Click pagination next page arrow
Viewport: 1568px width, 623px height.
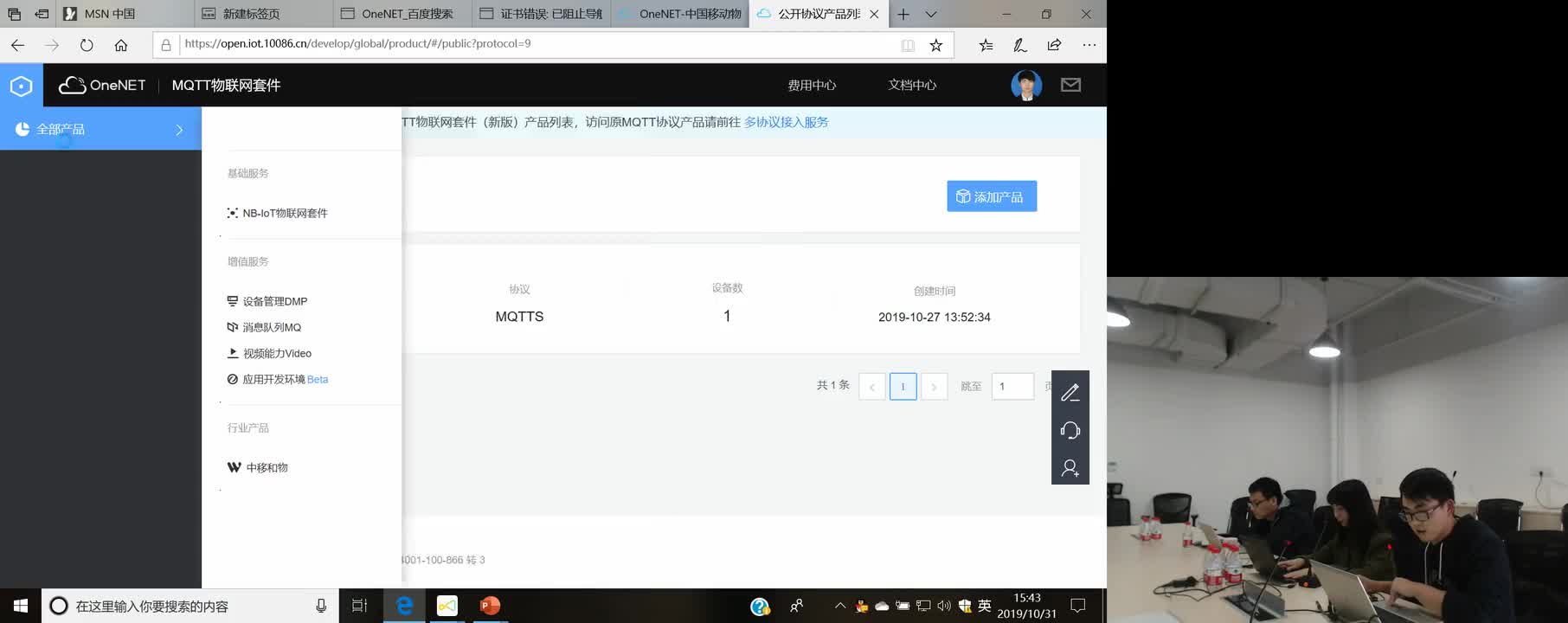[934, 386]
